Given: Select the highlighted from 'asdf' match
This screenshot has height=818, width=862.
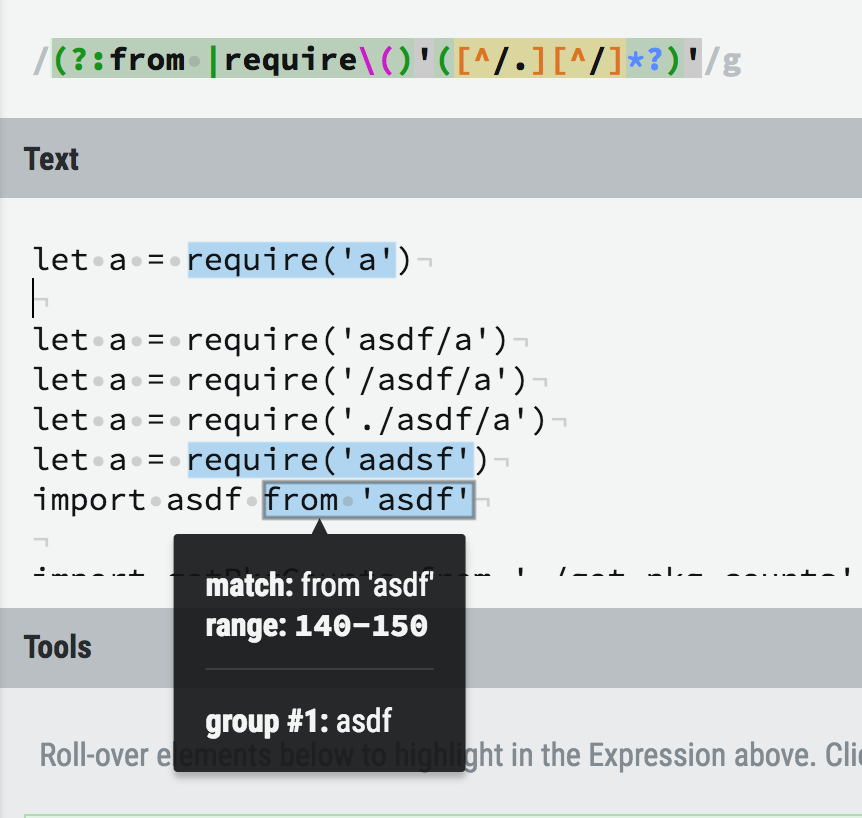Looking at the screenshot, I should pyautogui.click(x=368, y=499).
